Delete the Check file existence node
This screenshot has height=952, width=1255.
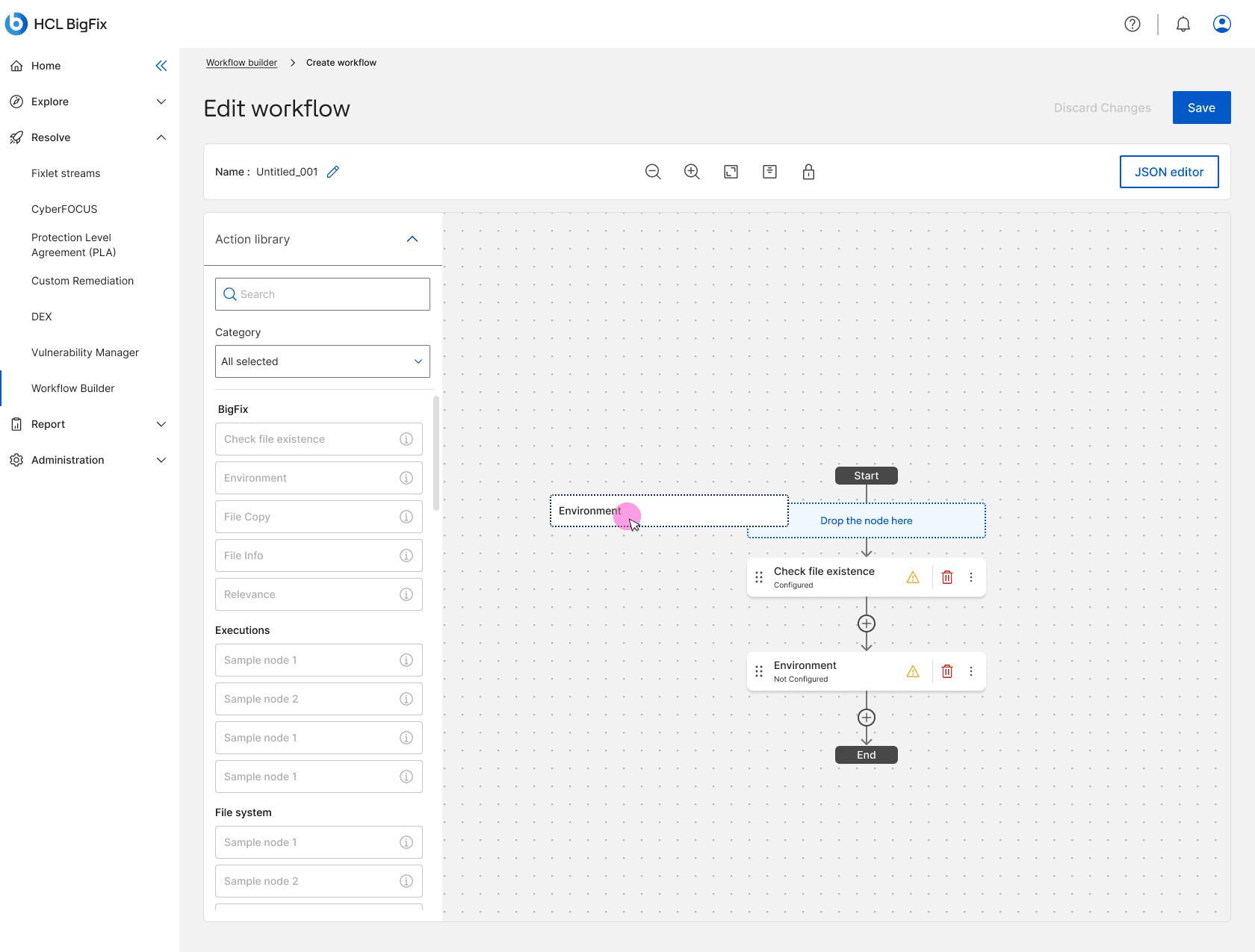tap(947, 577)
